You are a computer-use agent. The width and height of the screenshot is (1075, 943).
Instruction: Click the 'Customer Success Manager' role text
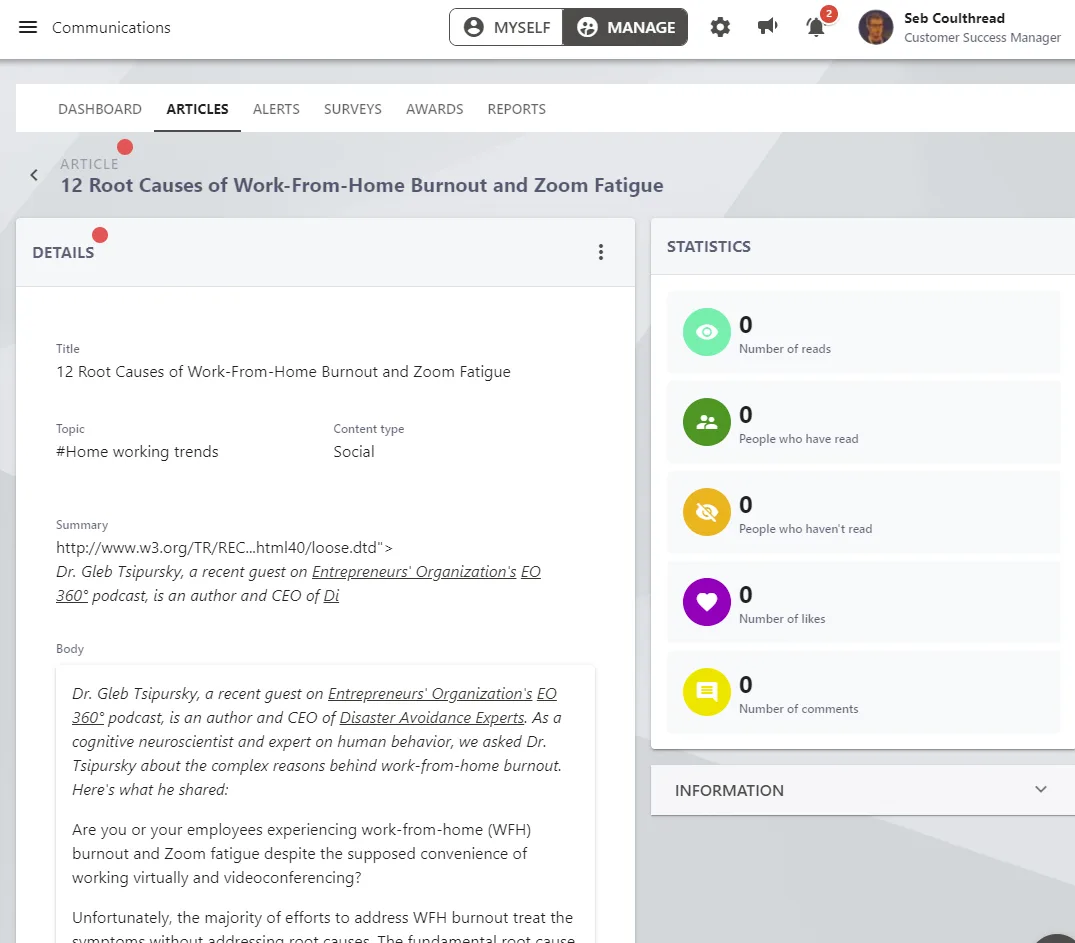click(x=982, y=38)
